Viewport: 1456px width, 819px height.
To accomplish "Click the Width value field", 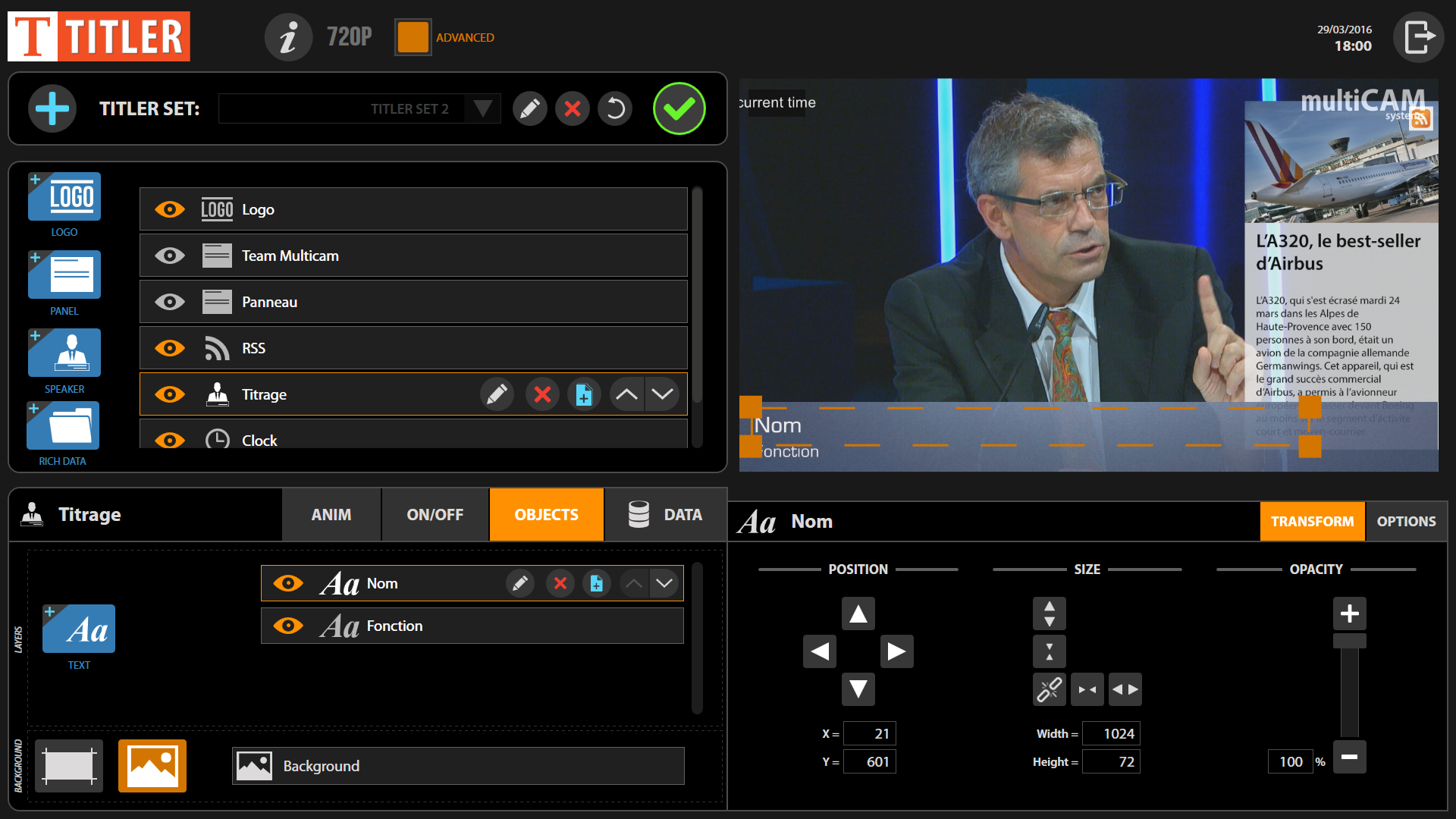I will pyautogui.click(x=1111, y=733).
